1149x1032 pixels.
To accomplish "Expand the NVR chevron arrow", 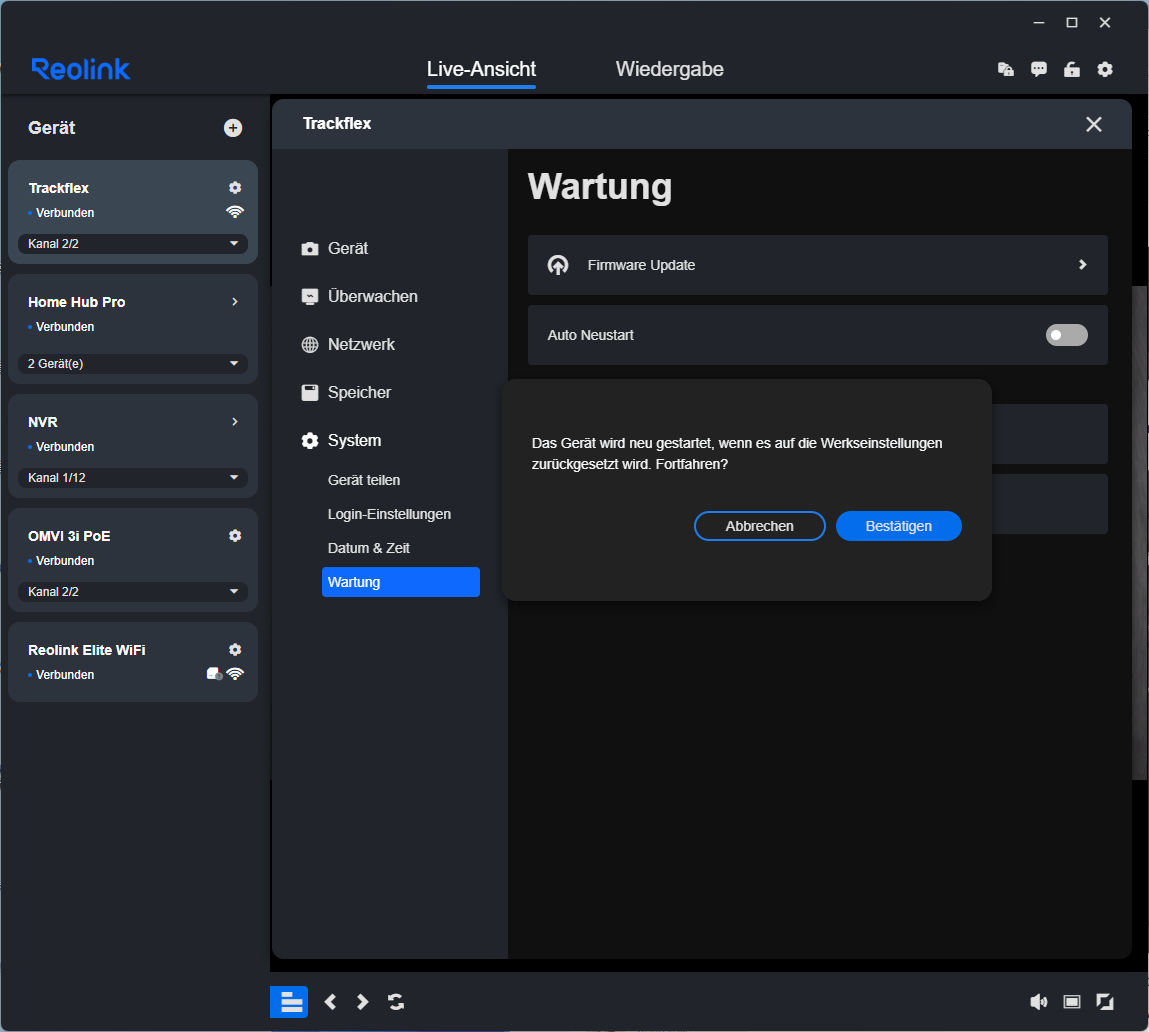I will click(234, 421).
